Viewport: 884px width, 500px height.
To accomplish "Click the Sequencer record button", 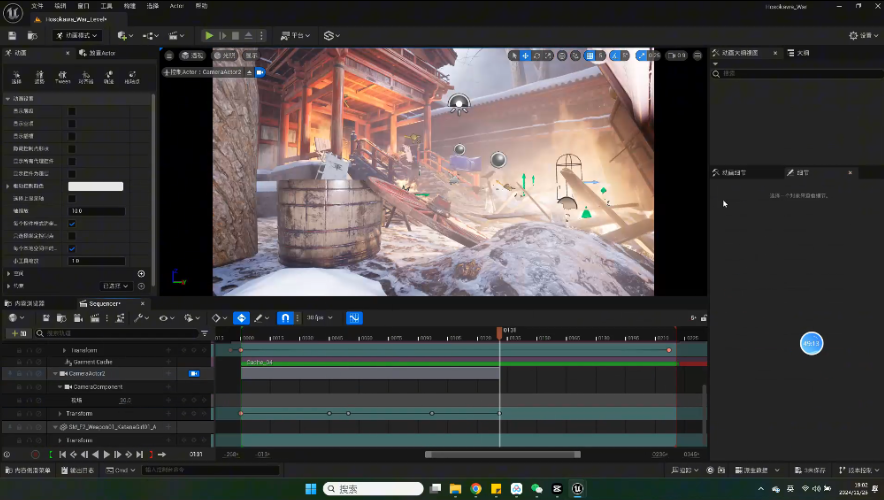I will click(x=36, y=454).
